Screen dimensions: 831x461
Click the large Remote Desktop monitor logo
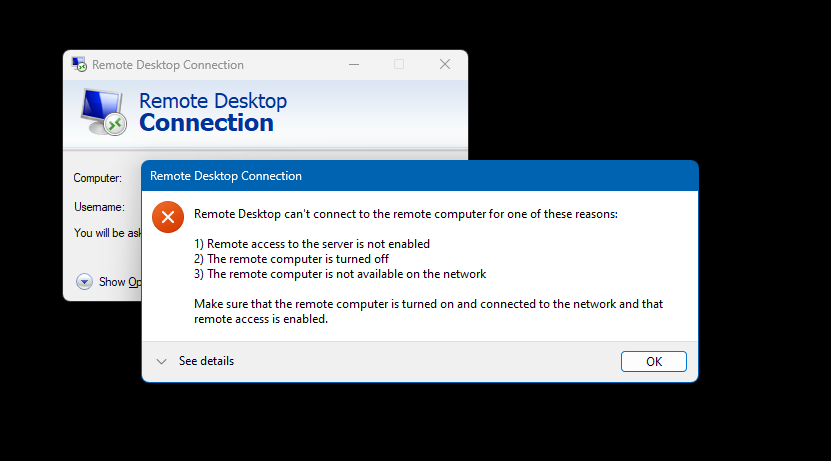pos(103,112)
